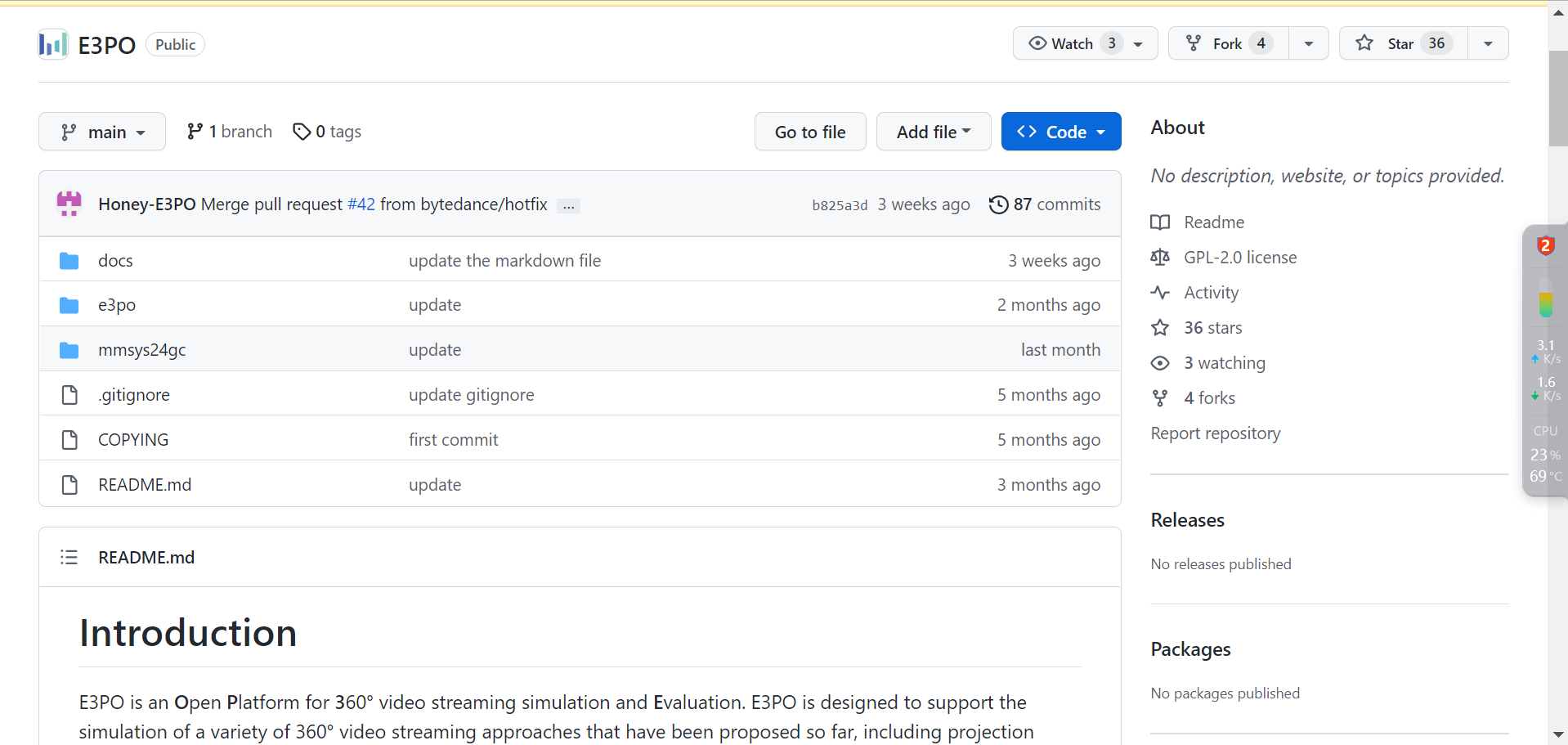1568x745 pixels.
Task: View the 4 forks link
Action: 1210,398
